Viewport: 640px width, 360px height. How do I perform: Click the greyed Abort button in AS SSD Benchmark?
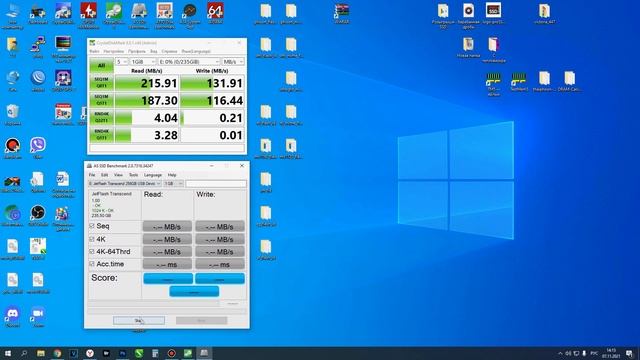click(201, 320)
